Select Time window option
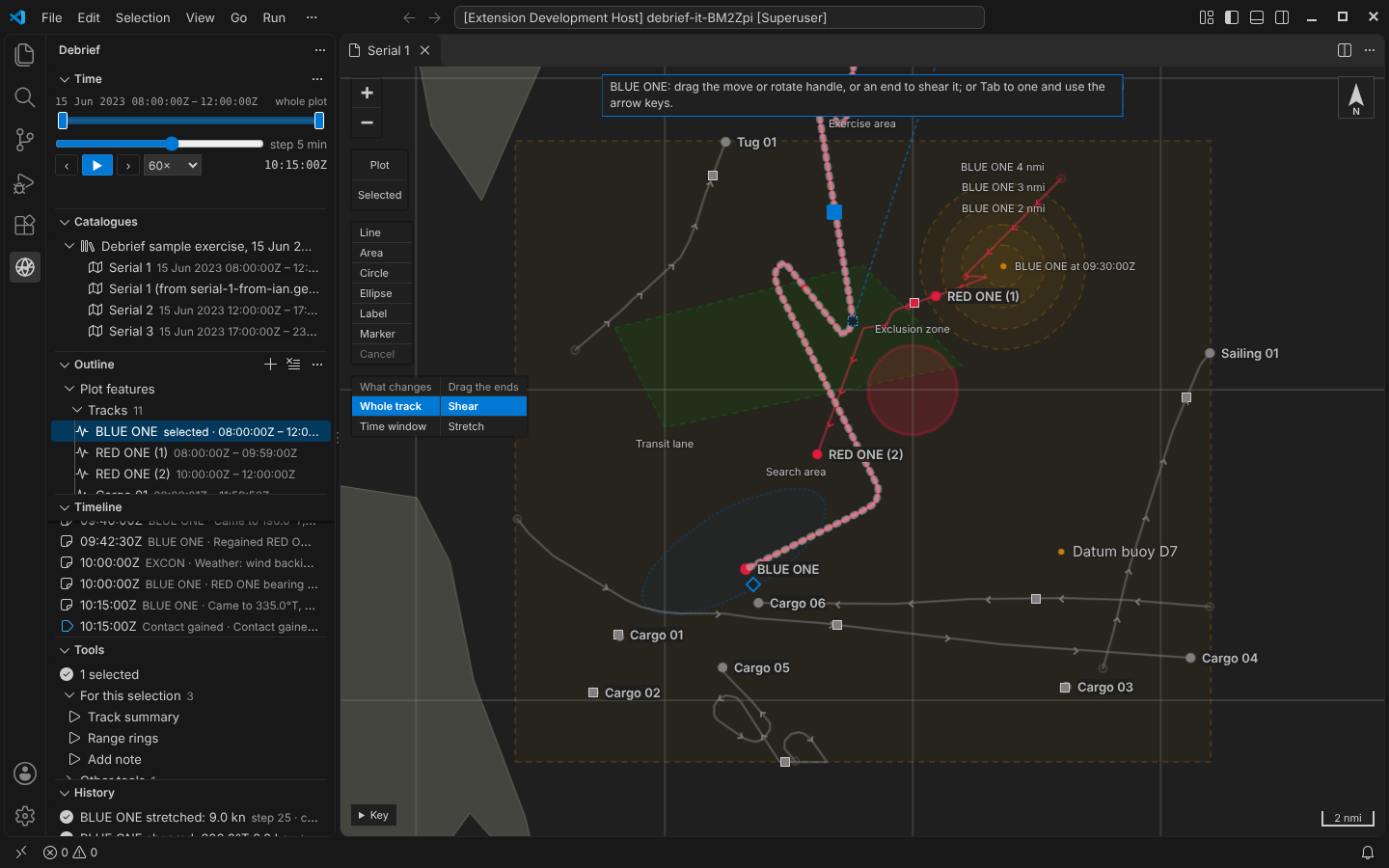Image resolution: width=1389 pixels, height=868 pixels. pyautogui.click(x=395, y=426)
